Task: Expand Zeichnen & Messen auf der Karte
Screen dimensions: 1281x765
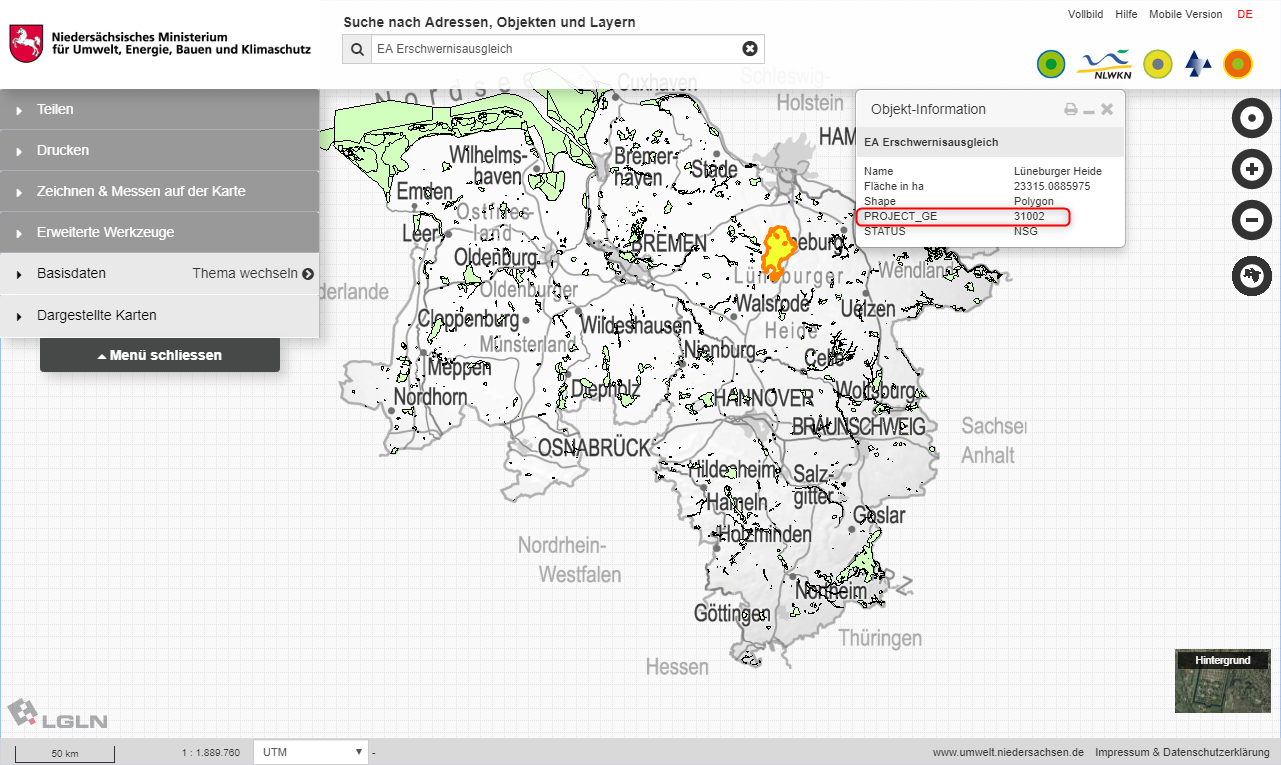Action: [x=160, y=191]
